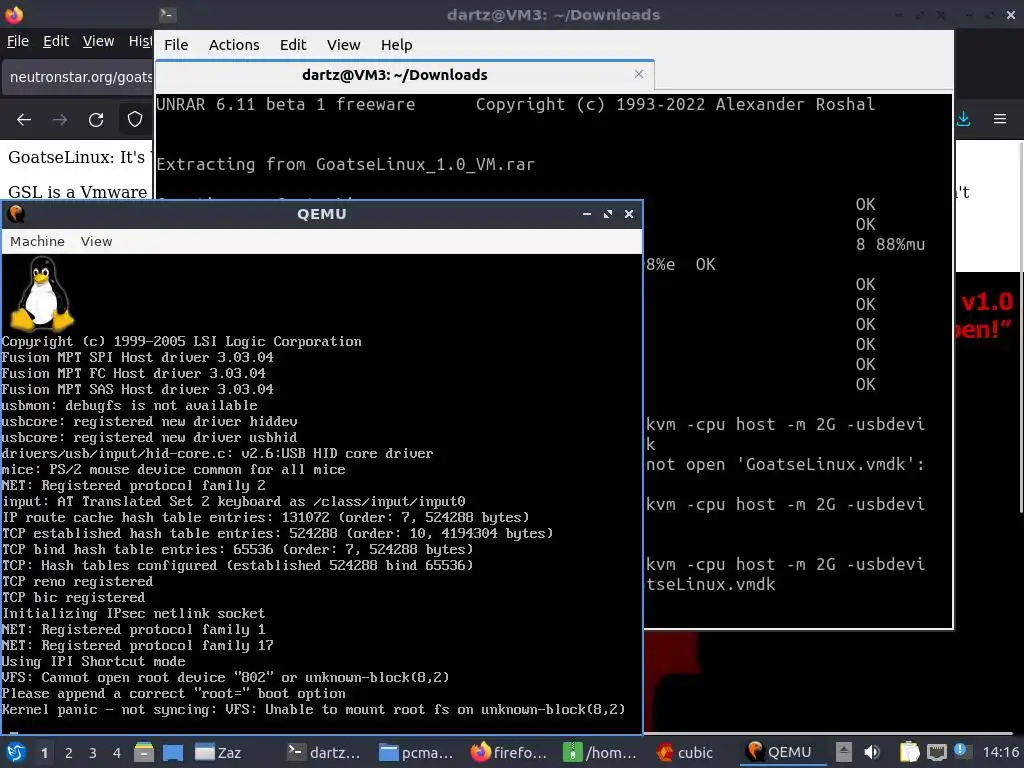Open the Firefox View menu
This screenshot has height=768, width=1024.
[x=98, y=41]
